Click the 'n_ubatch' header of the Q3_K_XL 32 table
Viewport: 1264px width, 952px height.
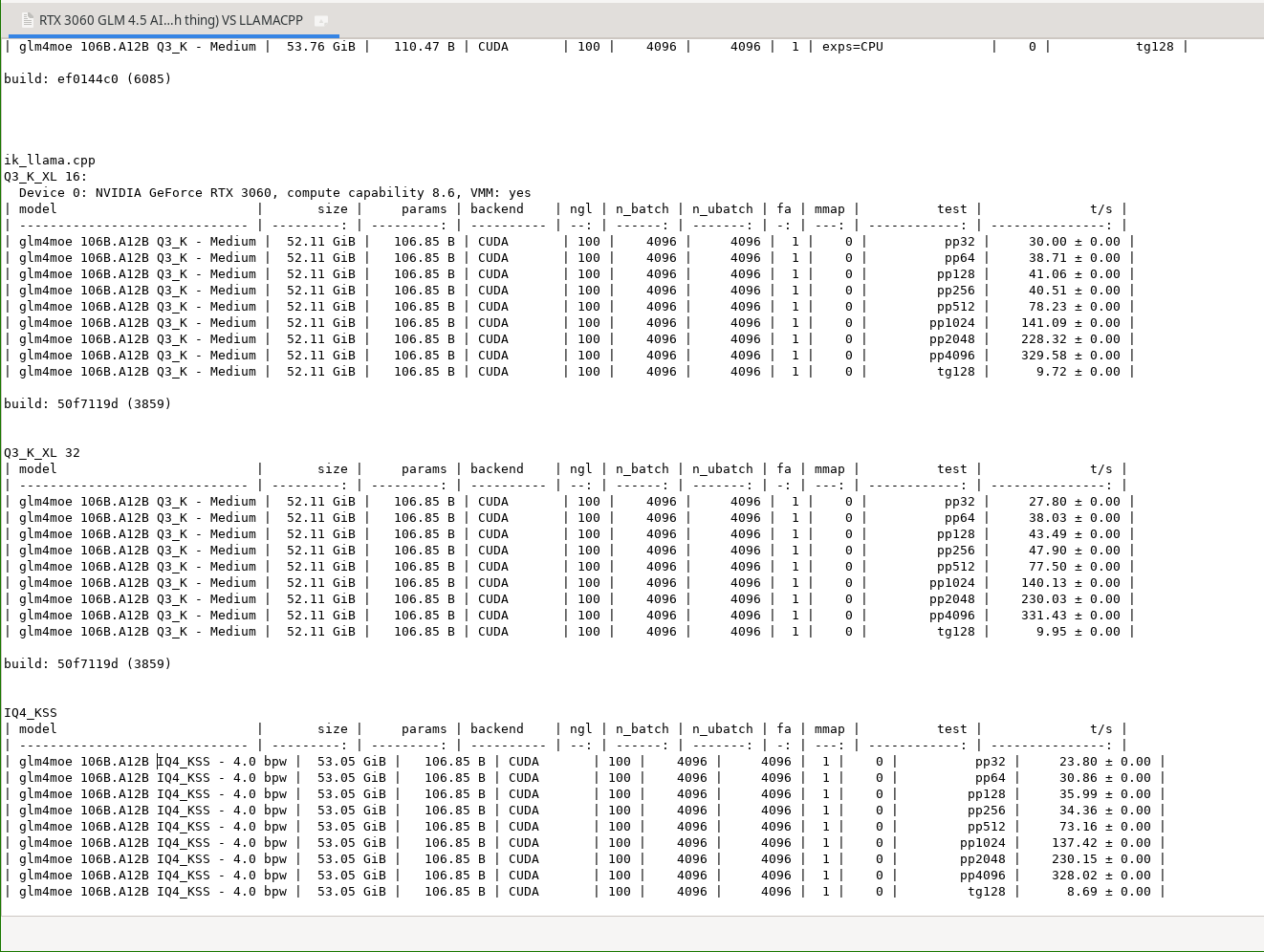[x=723, y=469]
